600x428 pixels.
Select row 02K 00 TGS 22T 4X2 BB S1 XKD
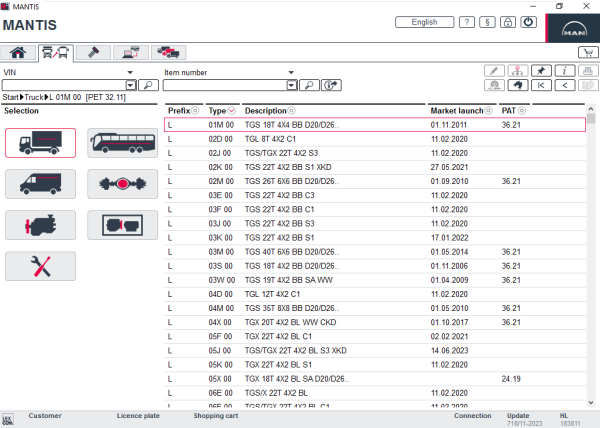(375, 167)
